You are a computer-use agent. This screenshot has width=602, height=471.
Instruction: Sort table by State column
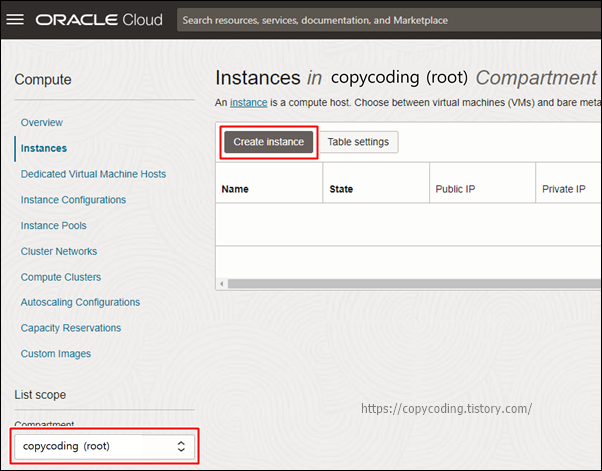[341, 189]
